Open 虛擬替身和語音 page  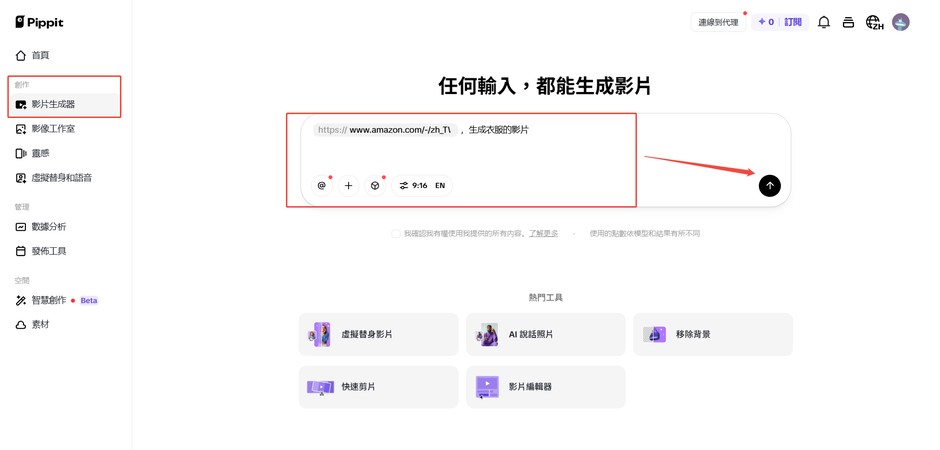coord(65,178)
